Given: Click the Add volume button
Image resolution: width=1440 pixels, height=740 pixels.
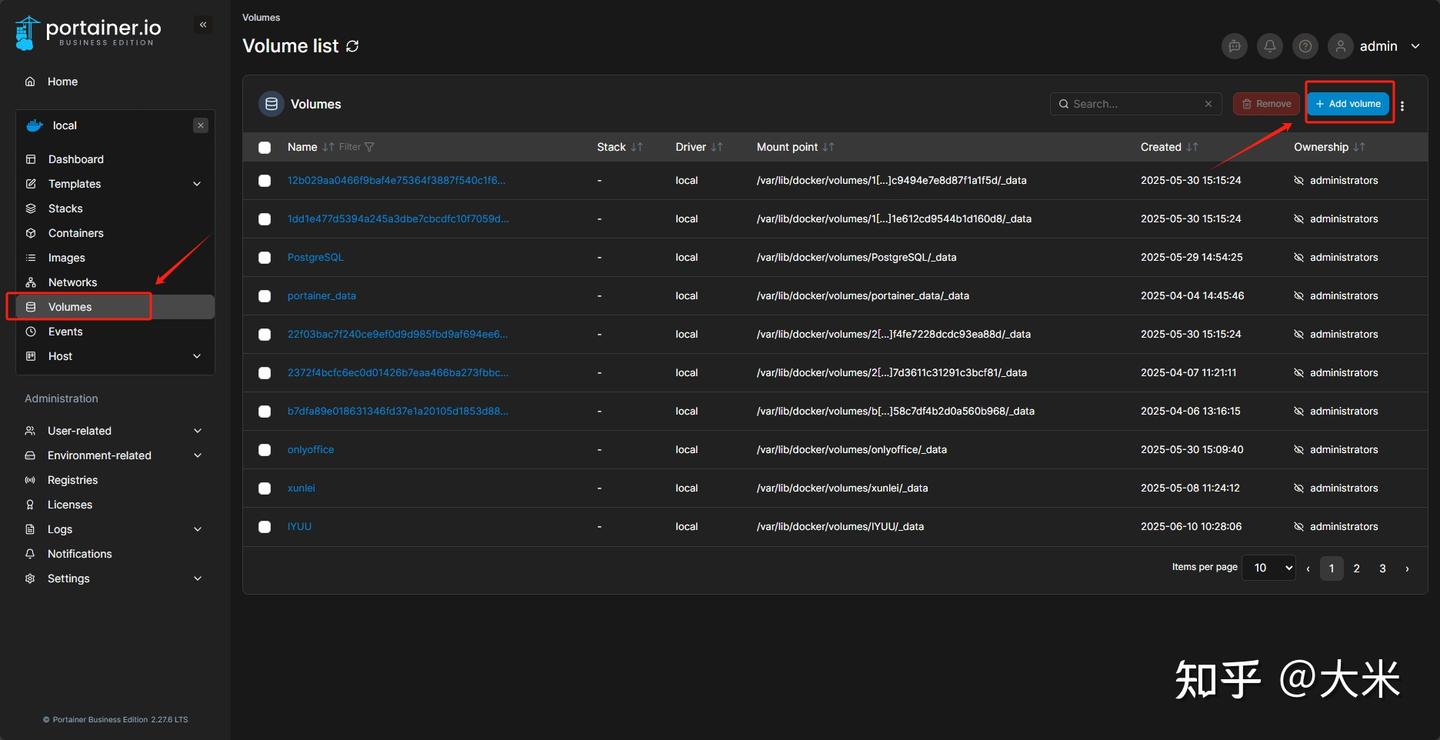Looking at the screenshot, I should pyautogui.click(x=1348, y=104).
